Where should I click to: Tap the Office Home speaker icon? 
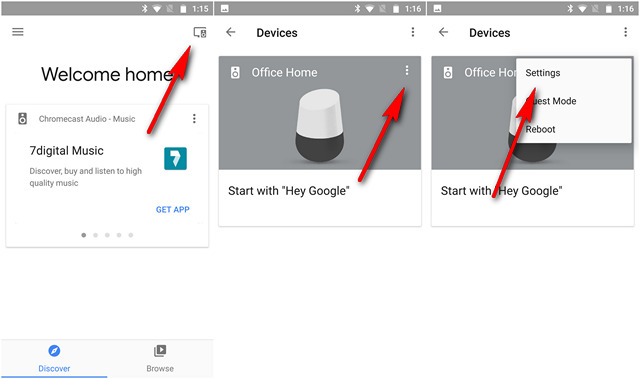235,73
